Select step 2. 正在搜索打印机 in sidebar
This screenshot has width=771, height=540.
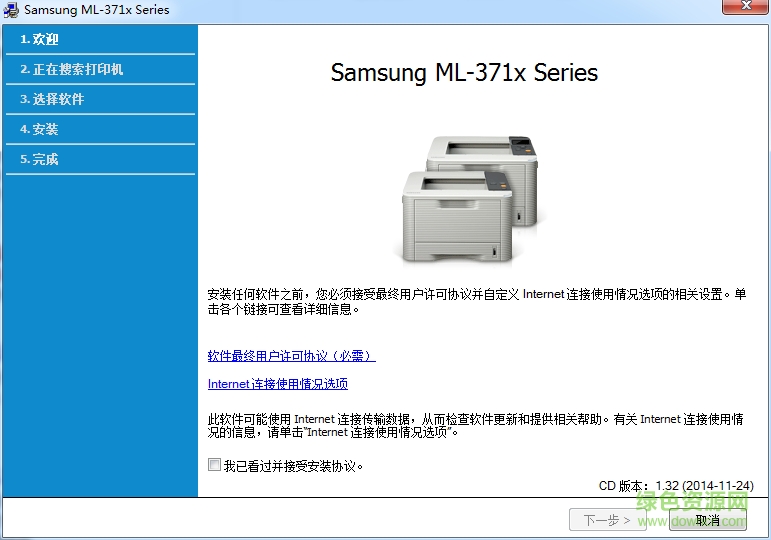coord(100,69)
